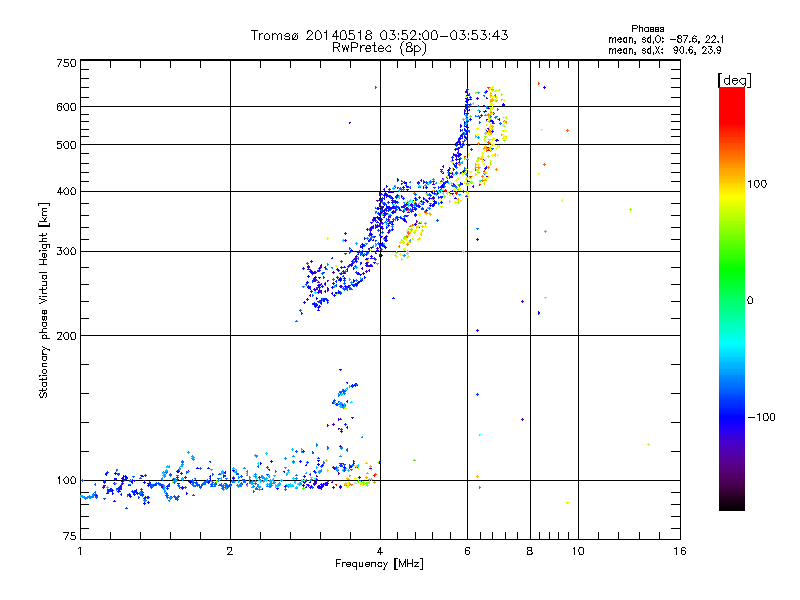Click the y-axis tick label '750'
This screenshot has height=600, width=800.
[x=66, y=63]
